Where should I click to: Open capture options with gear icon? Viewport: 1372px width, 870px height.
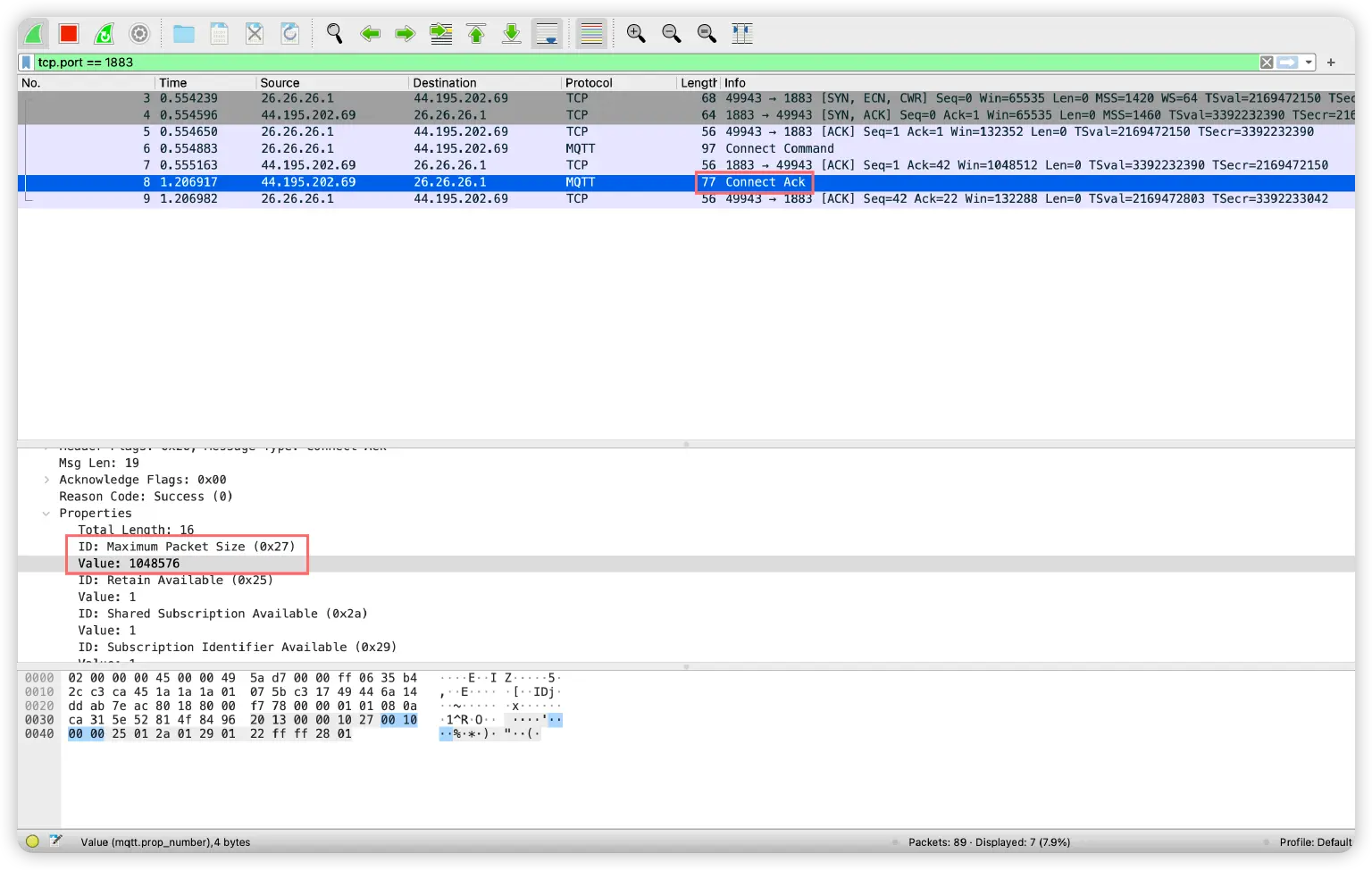point(139,33)
